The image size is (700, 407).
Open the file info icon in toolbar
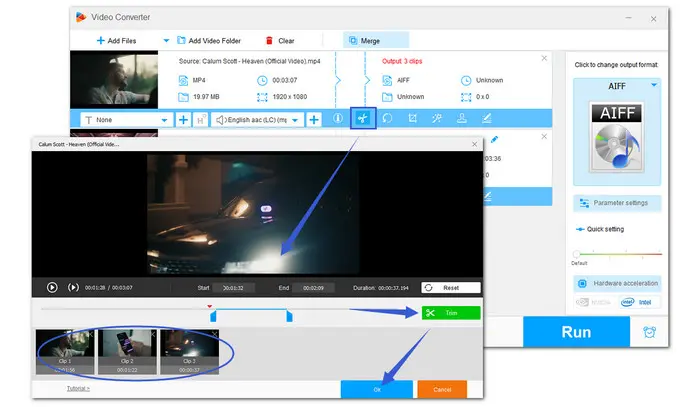pos(338,118)
